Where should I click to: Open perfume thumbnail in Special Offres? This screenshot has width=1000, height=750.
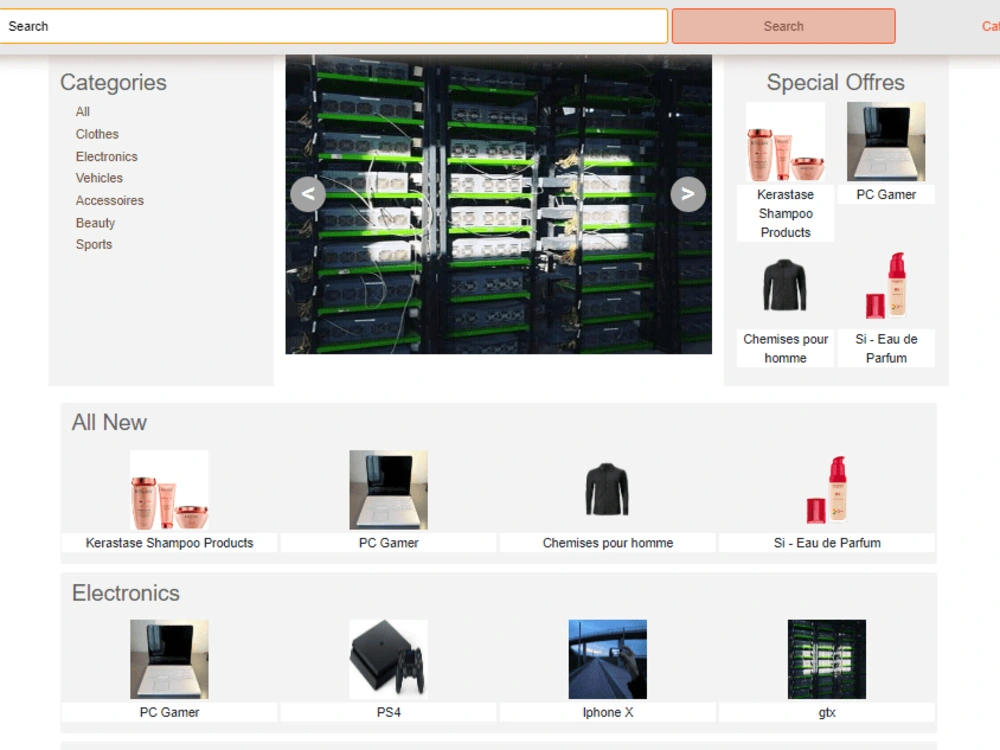click(886, 286)
